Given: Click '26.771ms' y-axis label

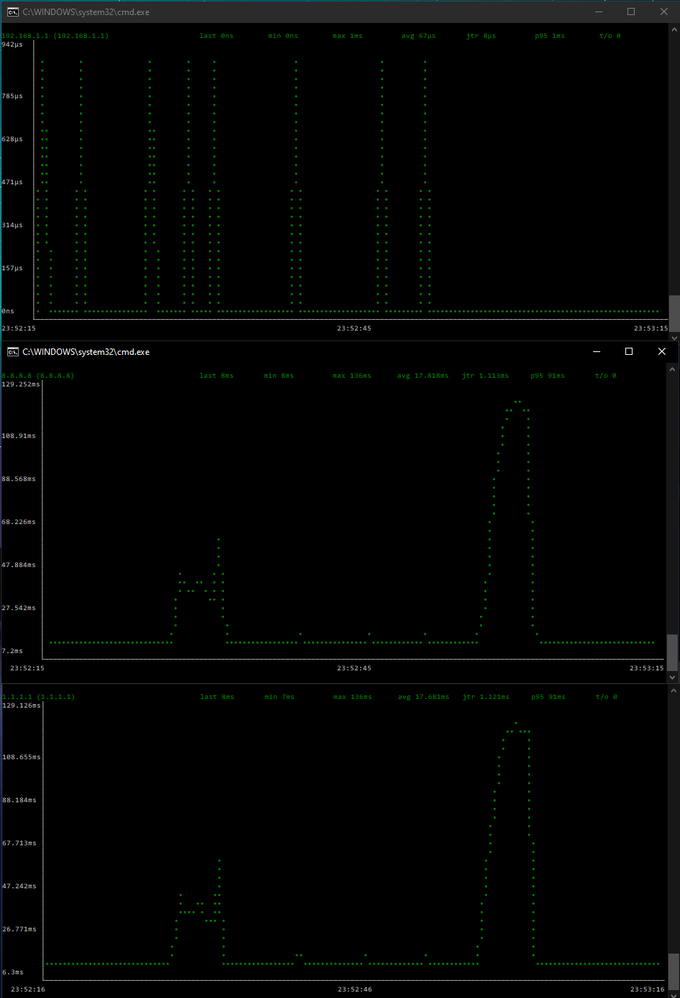Looking at the screenshot, I should (19, 929).
